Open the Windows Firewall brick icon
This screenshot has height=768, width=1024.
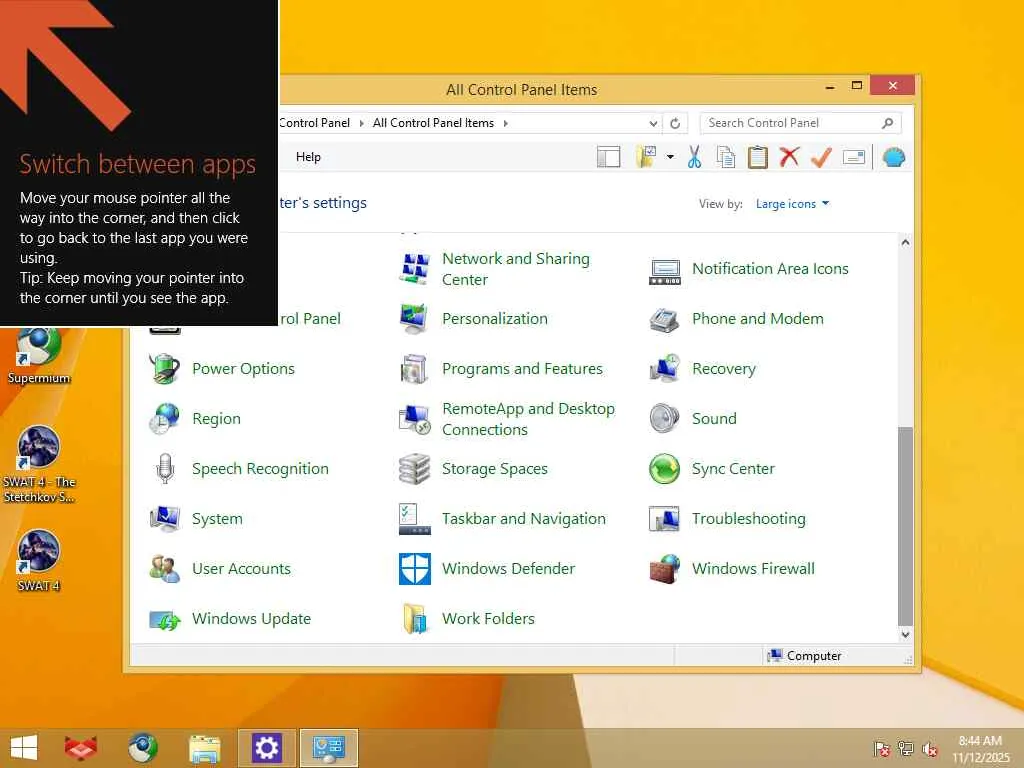point(665,568)
